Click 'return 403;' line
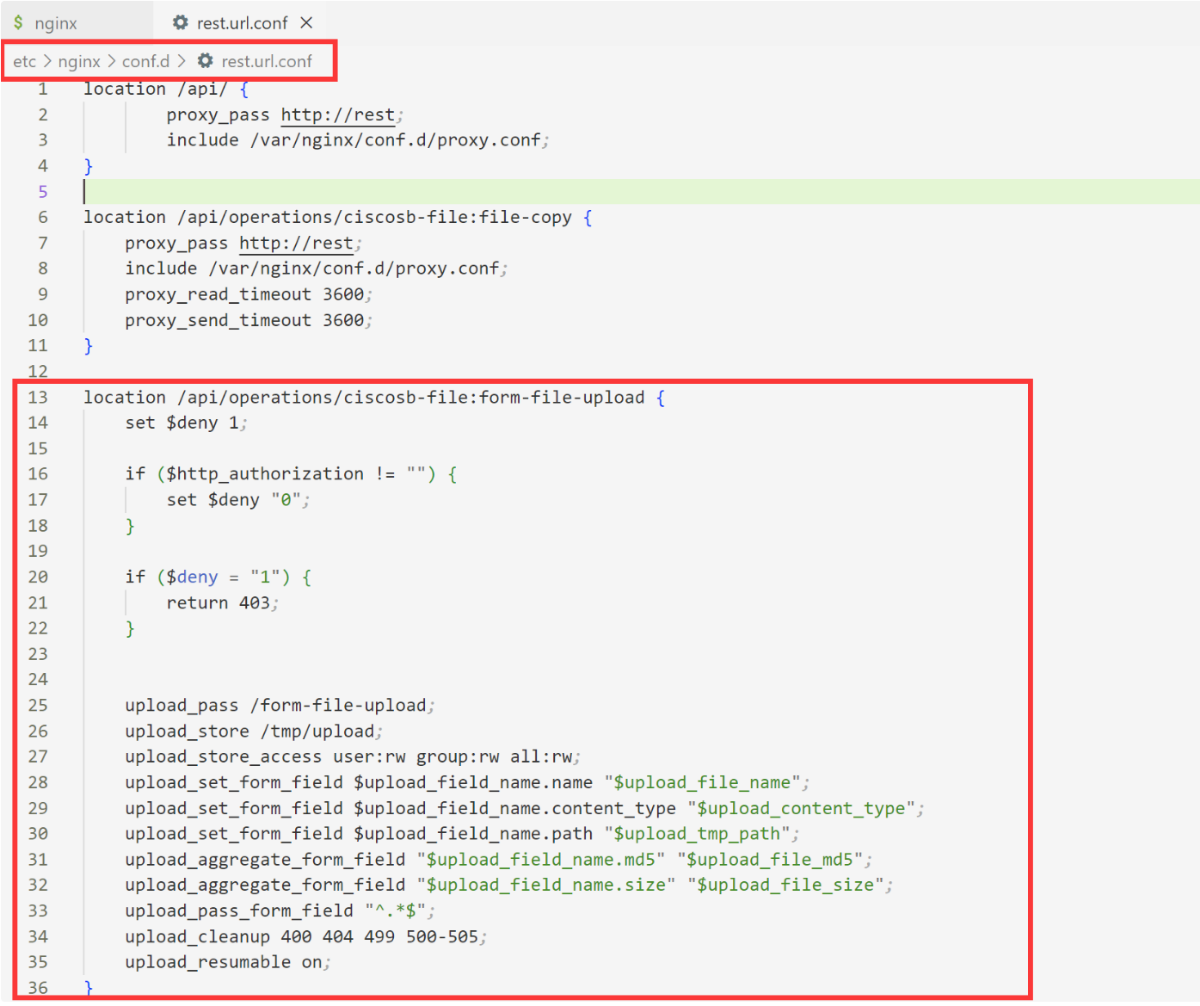 coord(223,603)
